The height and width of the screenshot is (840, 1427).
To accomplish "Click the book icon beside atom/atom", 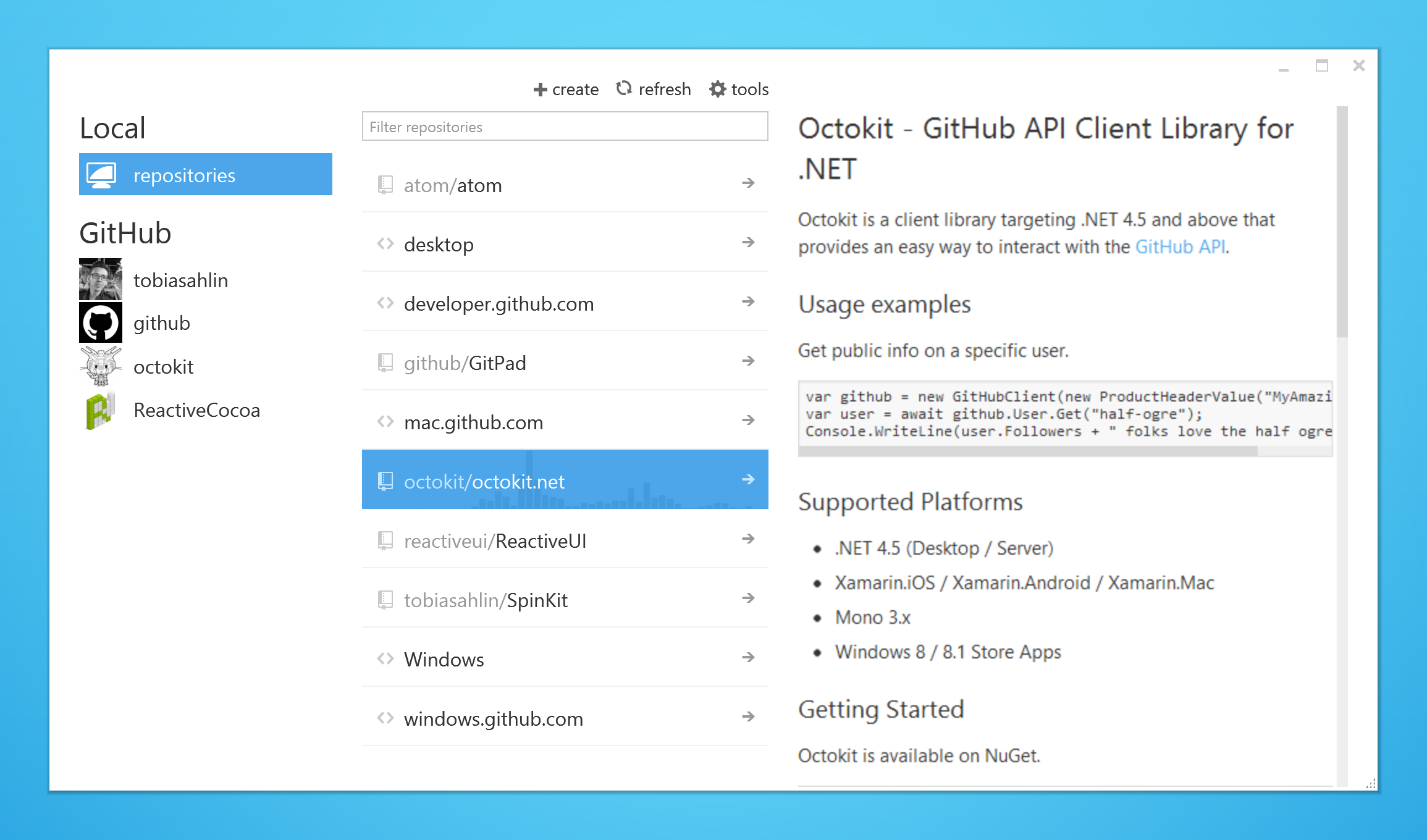I will pyautogui.click(x=385, y=185).
